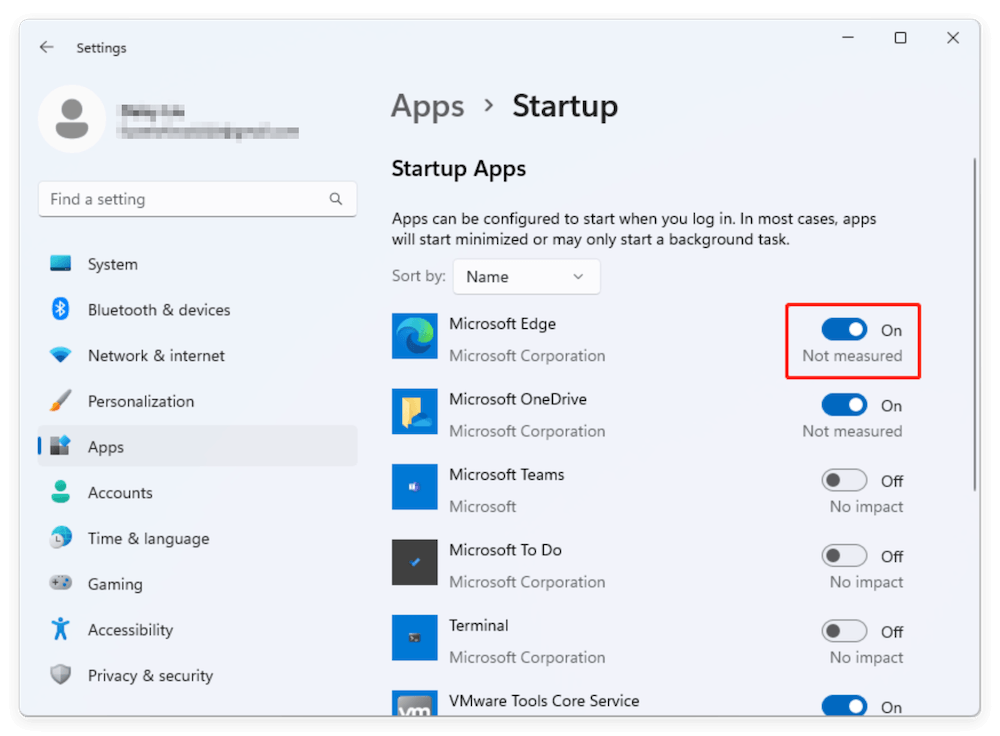This screenshot has width=1000, height=736.
Task: Click the Microsoft To Do app icon
Action: click(415, 563)
